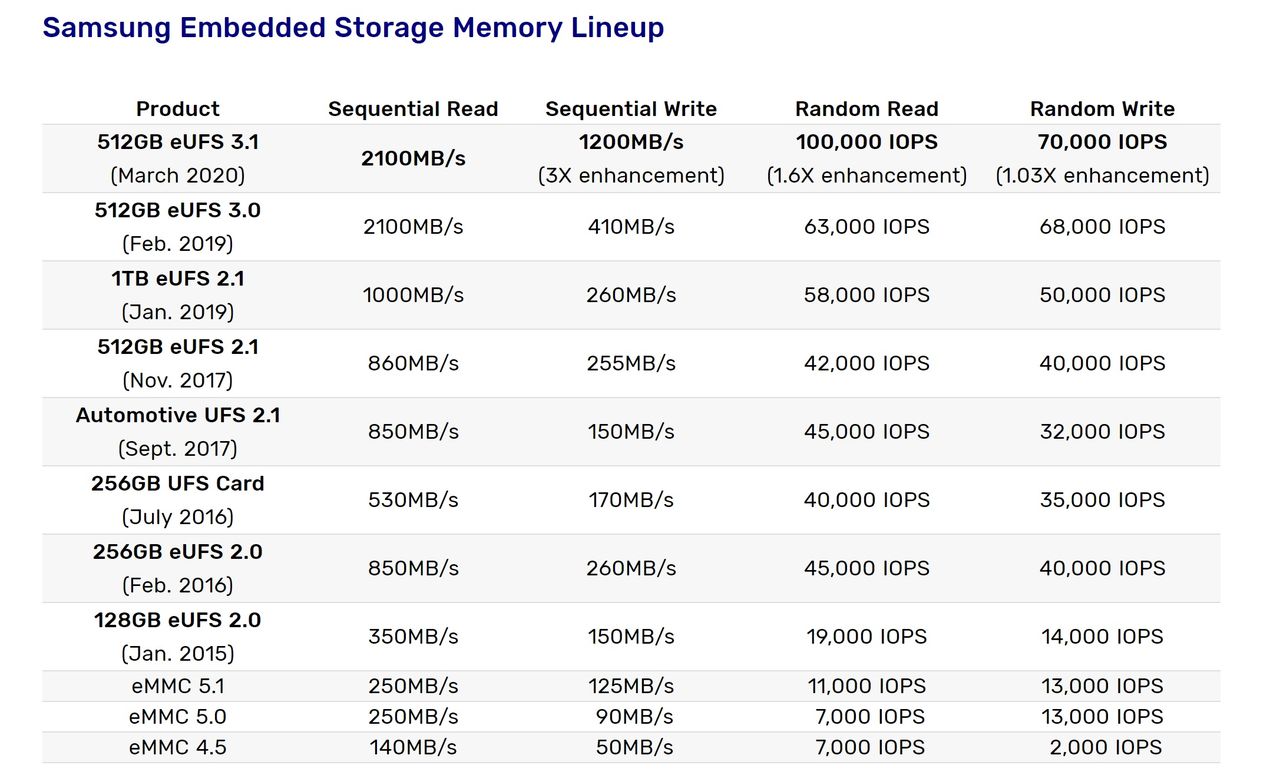1280x775 pixels.
Task: Click the Sequential Write column header
Action: click(631, 109)
